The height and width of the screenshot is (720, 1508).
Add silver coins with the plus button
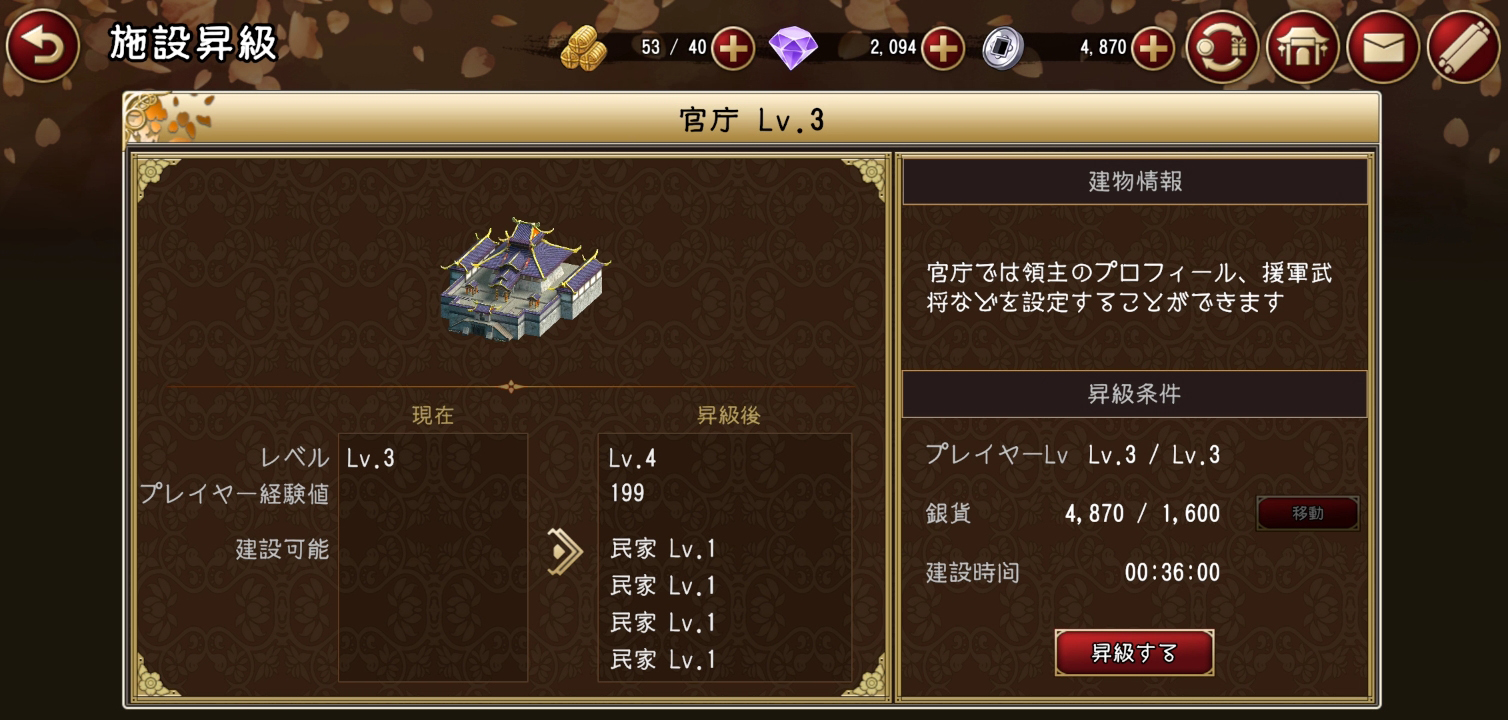click(1153, 48)
